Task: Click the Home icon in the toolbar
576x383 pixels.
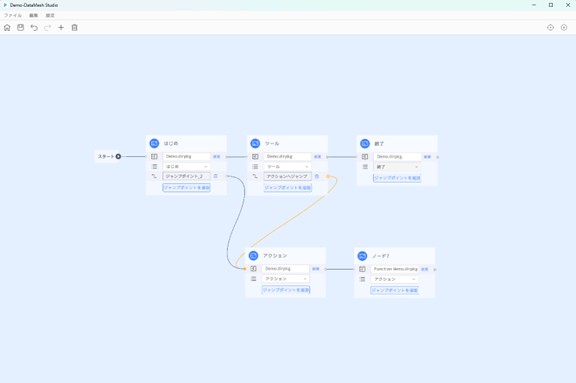Action: 7,28
